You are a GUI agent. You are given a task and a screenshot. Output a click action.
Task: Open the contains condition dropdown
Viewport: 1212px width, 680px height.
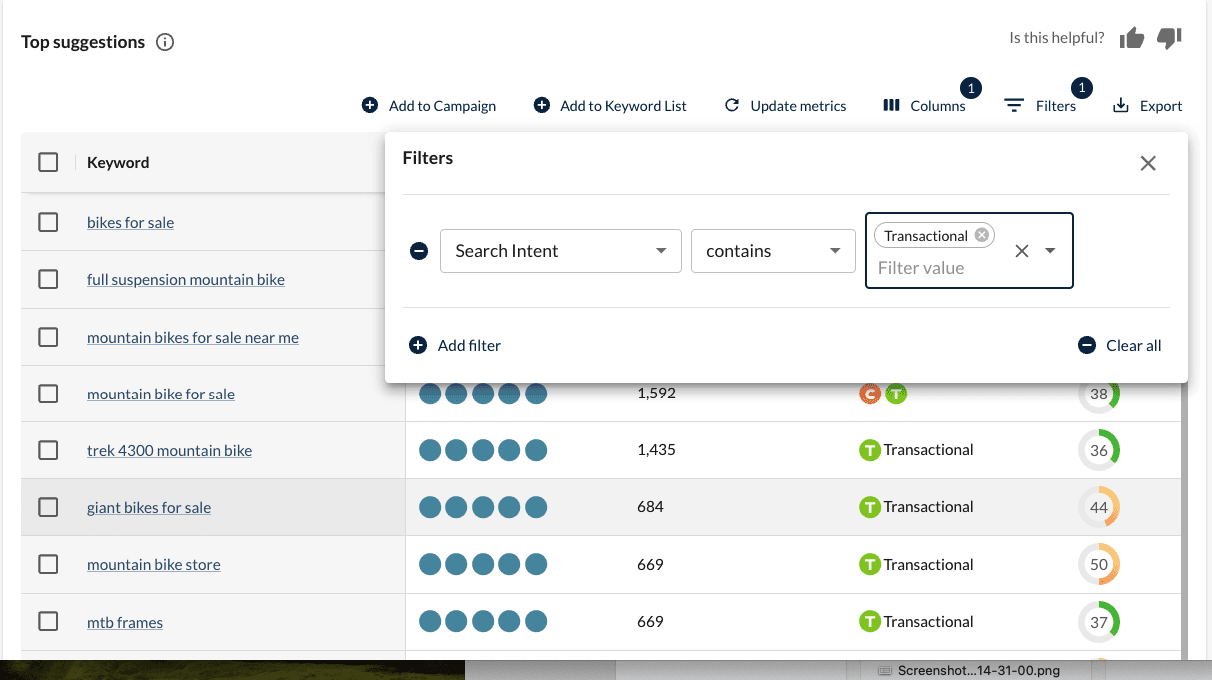click(773, 251)
